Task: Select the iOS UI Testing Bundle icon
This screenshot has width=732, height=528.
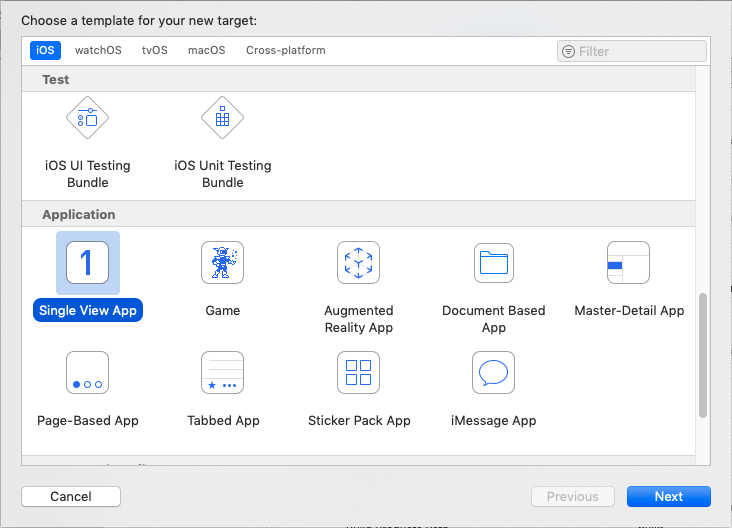Action: pos(87,119)
